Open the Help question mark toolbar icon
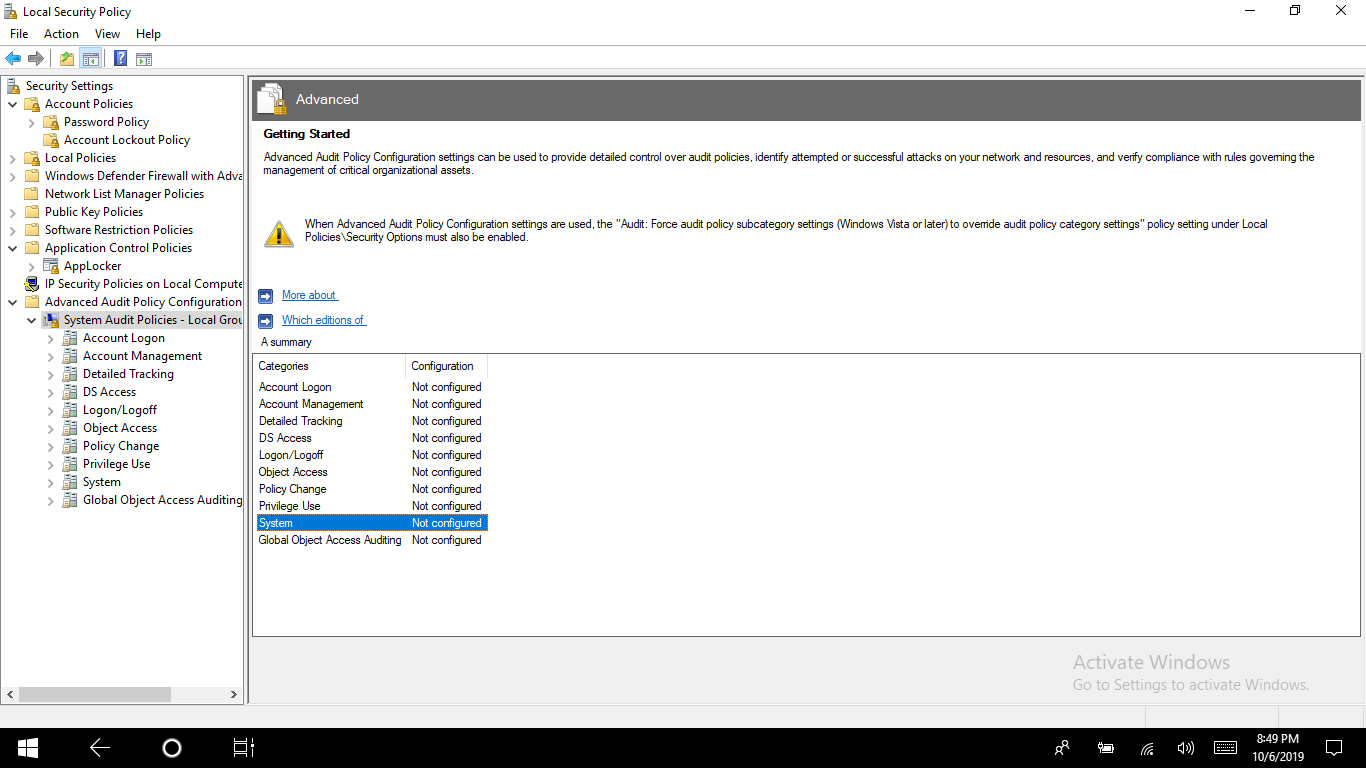 [120, 59]
